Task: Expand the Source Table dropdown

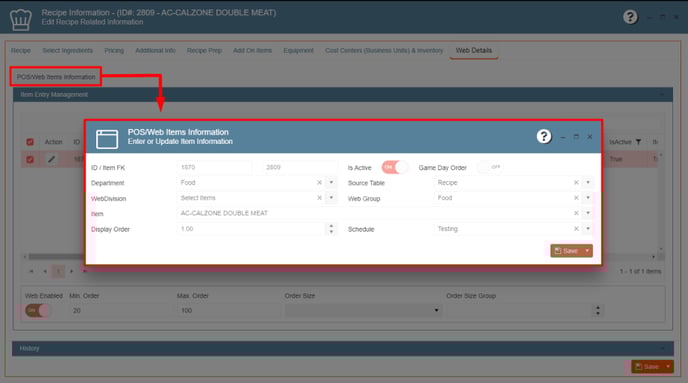Action: click(x=588, y=183)
